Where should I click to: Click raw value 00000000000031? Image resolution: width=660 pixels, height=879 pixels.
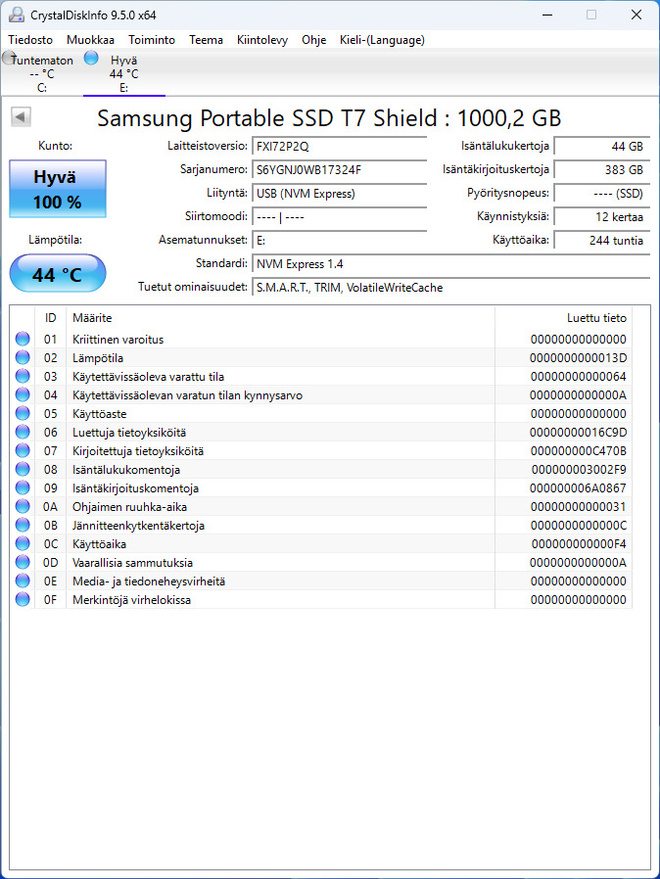(578, 506)
